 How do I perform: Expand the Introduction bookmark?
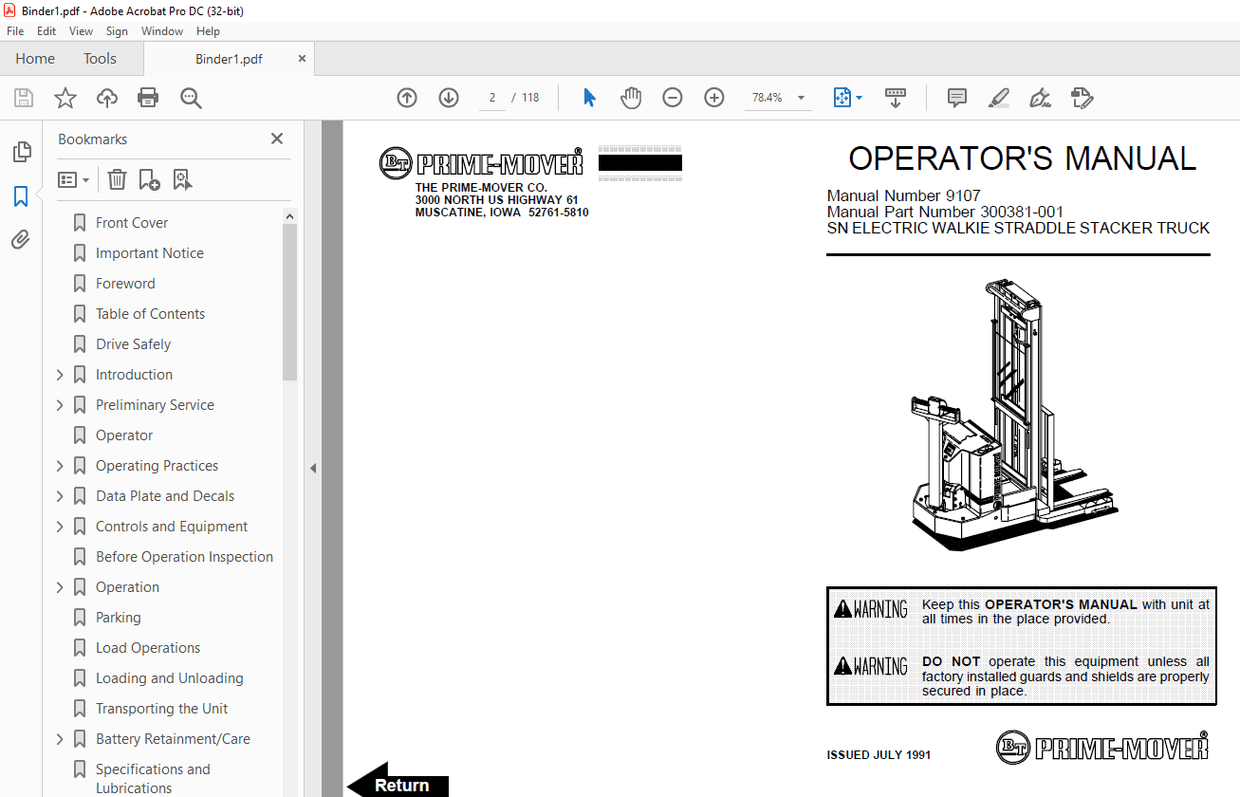point(59,374)
